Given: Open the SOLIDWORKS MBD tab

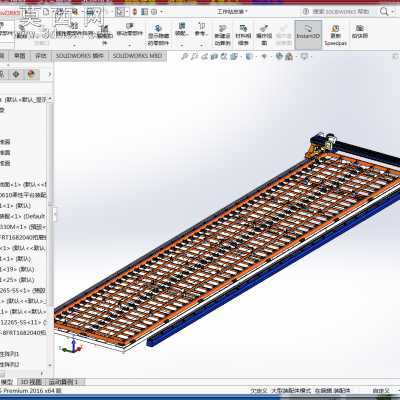Looking at the screenshot, I should (137, 56).
